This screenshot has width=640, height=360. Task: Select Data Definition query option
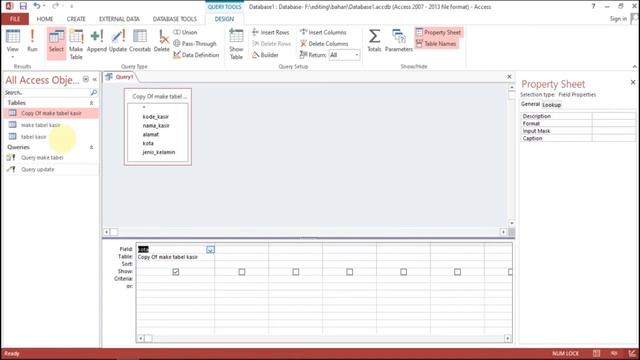[x=196, y=55]
